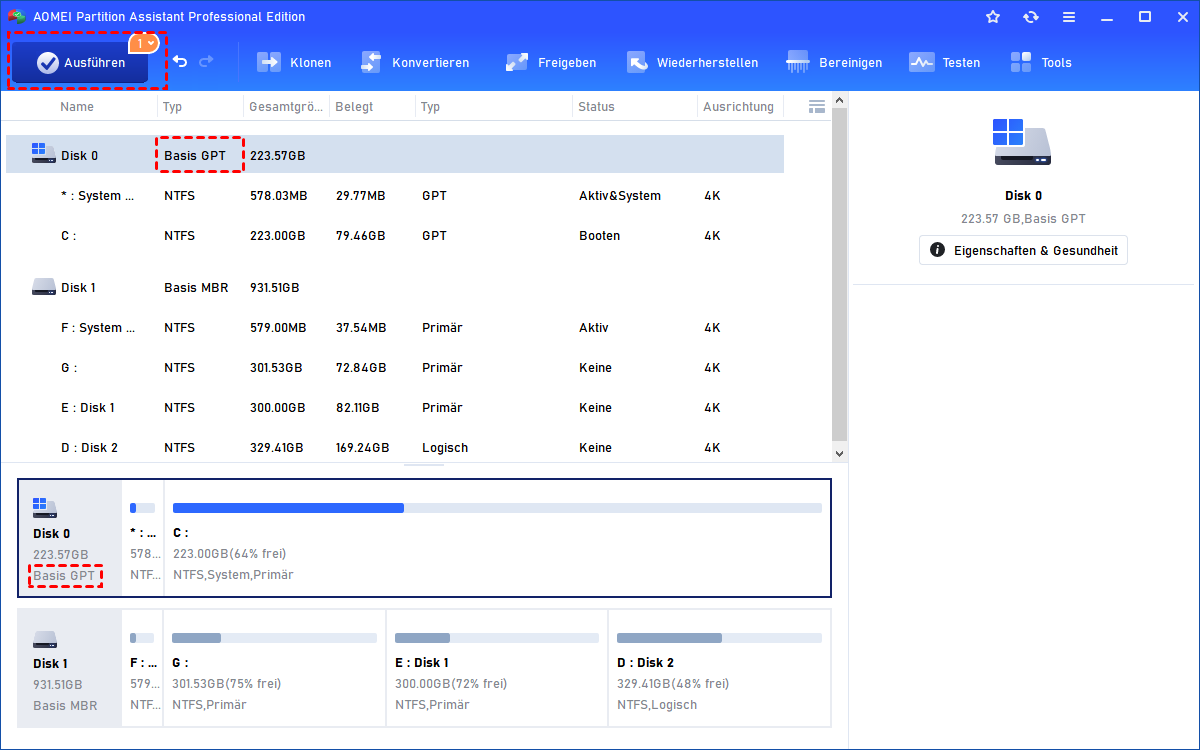This screenshot has width=1200, height=750.
Task: Redo the pending operation arrow
Action: (206, 62)
